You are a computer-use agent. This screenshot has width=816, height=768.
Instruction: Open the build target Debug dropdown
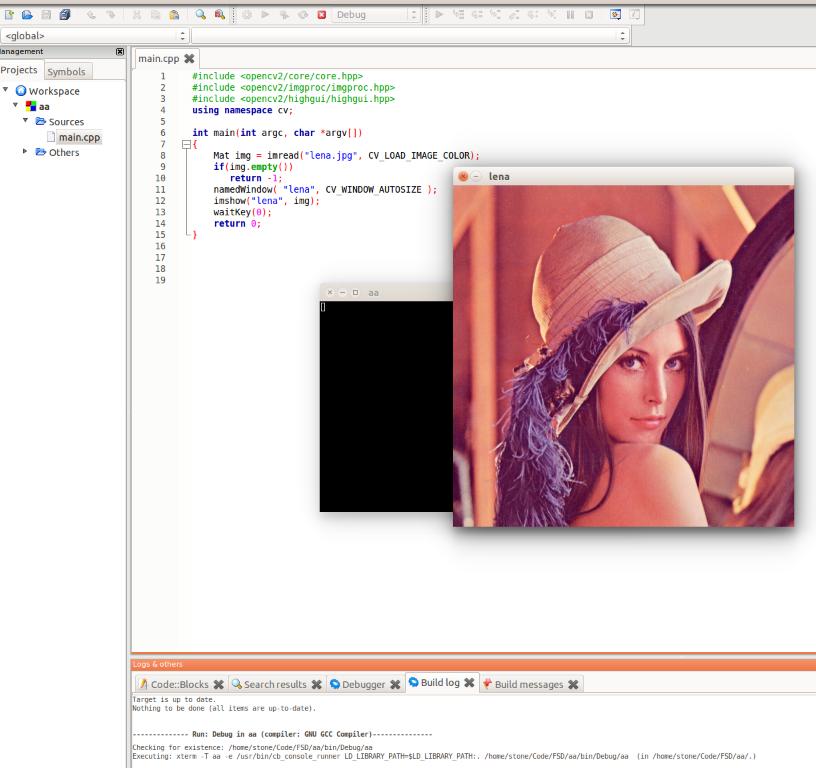click(376, 15)
